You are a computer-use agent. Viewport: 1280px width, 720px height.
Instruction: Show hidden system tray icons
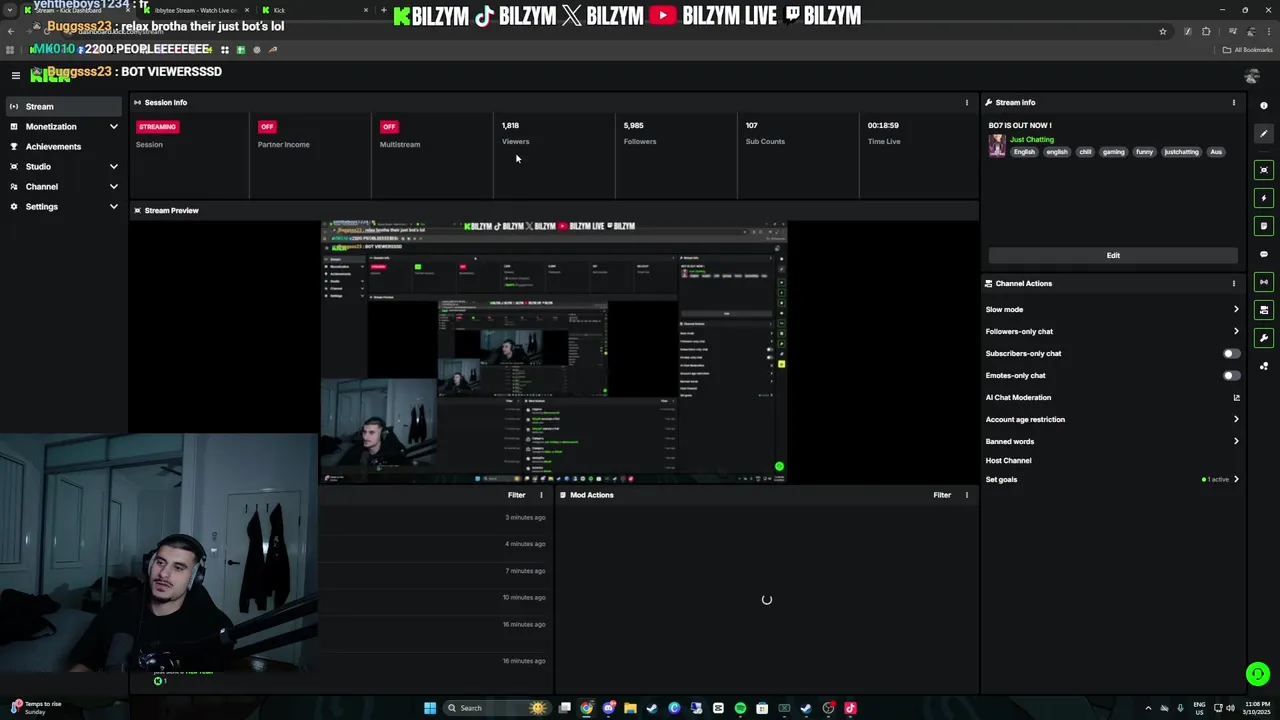tap(1147, 708)
